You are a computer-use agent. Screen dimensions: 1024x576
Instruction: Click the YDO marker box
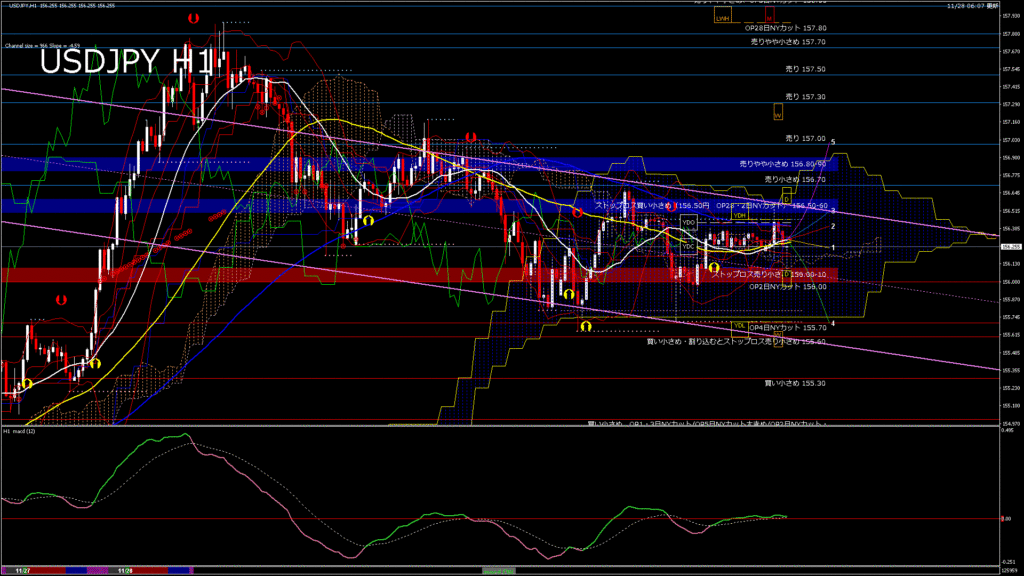[688, 222]
